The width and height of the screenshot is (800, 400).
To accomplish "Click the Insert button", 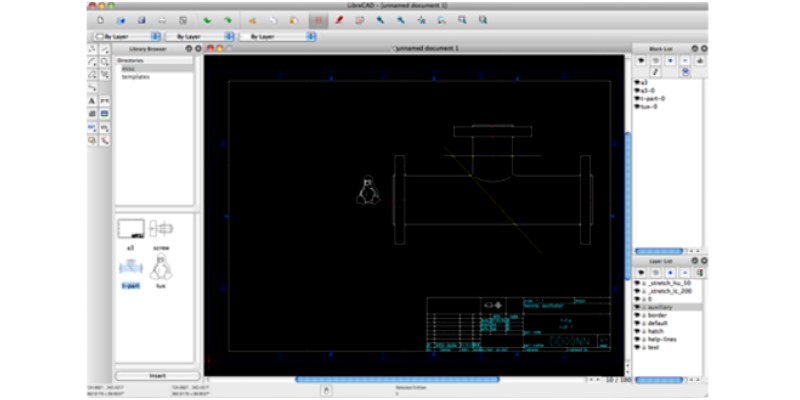I will point(157,376).
